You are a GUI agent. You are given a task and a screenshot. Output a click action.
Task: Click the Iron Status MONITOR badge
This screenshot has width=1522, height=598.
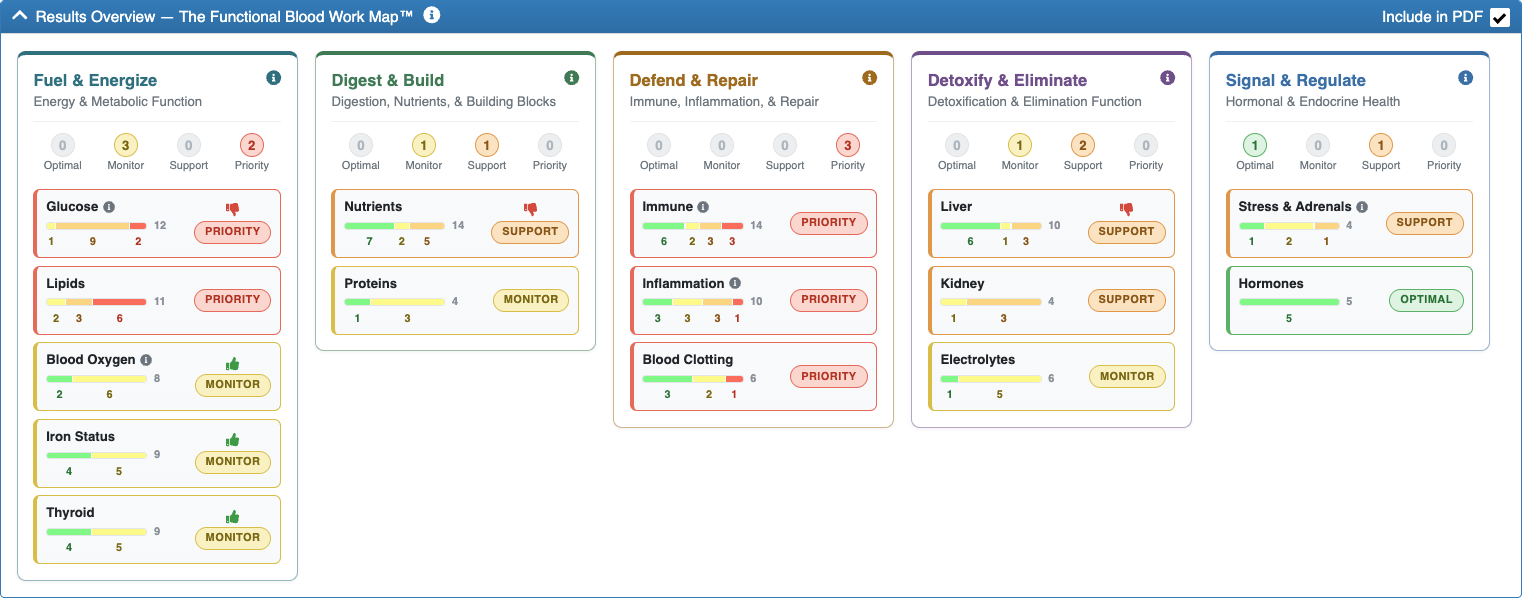point(233,462)
